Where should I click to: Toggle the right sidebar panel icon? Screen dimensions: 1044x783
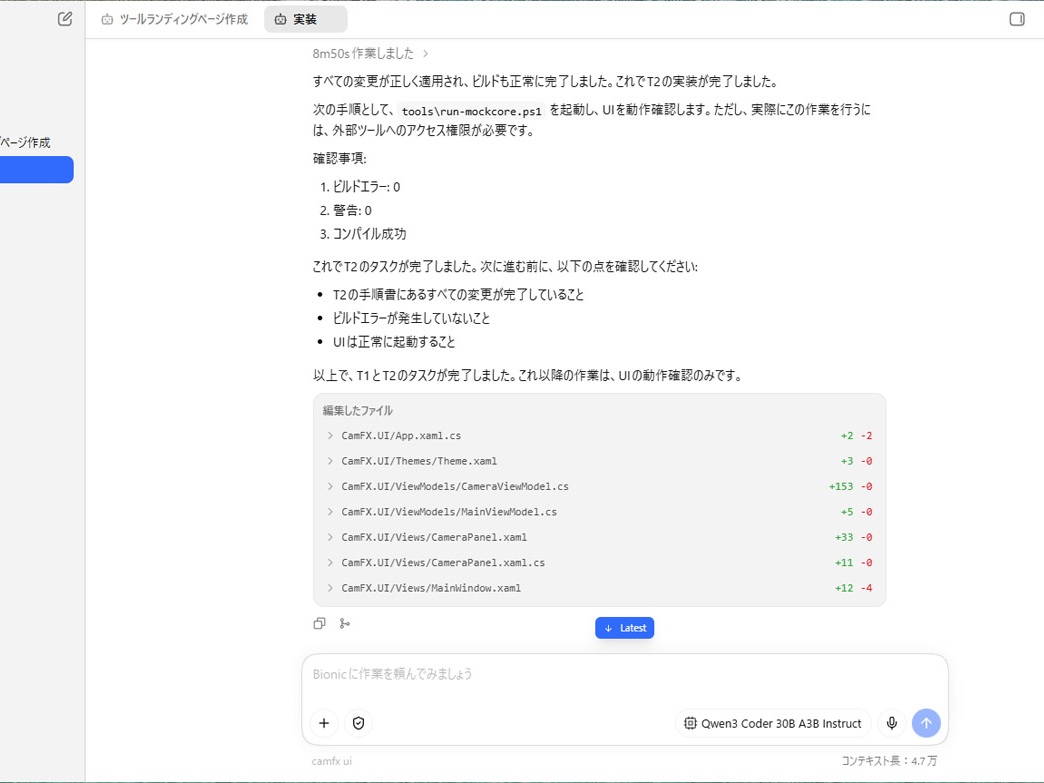[x=1017, y=19]
